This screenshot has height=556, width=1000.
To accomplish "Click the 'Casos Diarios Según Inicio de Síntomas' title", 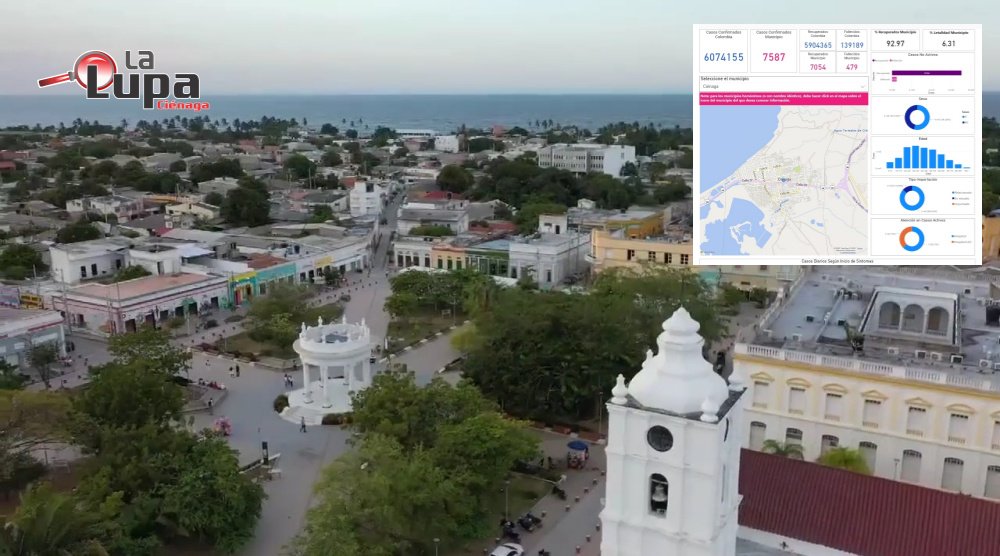I will (836, 259).
